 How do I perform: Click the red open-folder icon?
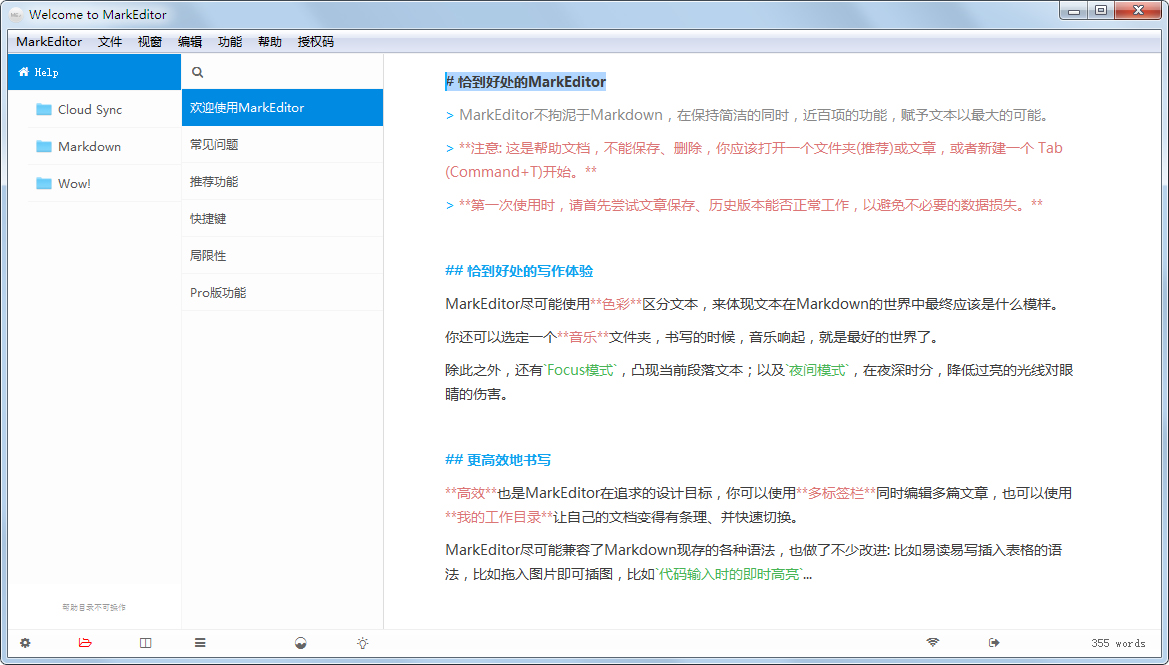coord(85,643)
